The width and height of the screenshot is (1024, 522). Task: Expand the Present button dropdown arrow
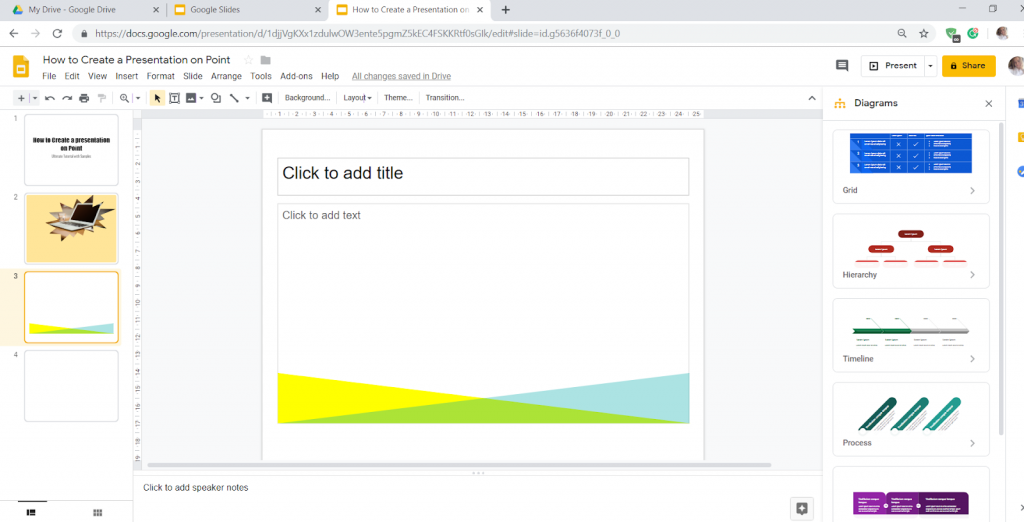(931, 66)
